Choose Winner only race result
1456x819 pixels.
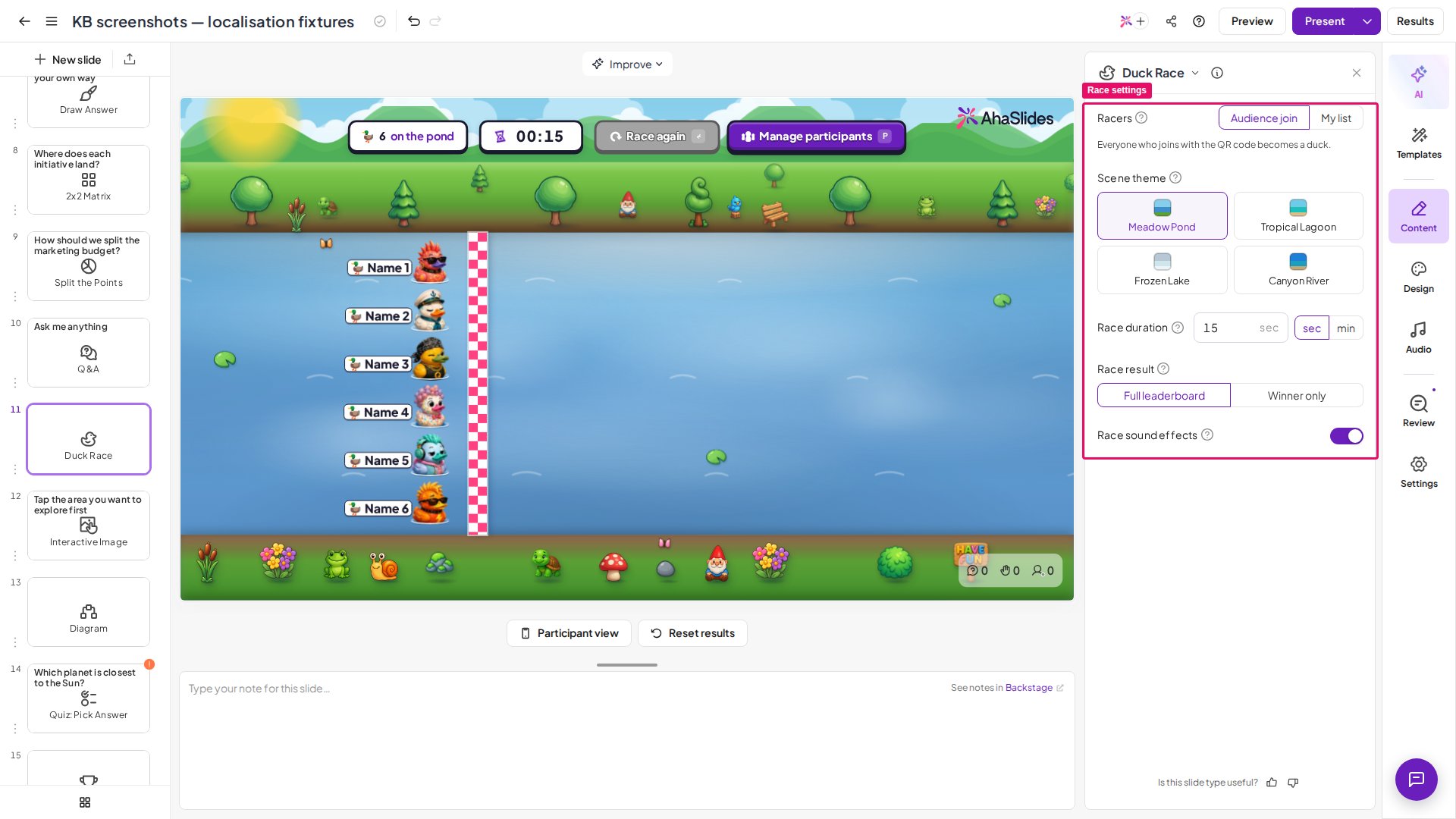point(1297,396)
